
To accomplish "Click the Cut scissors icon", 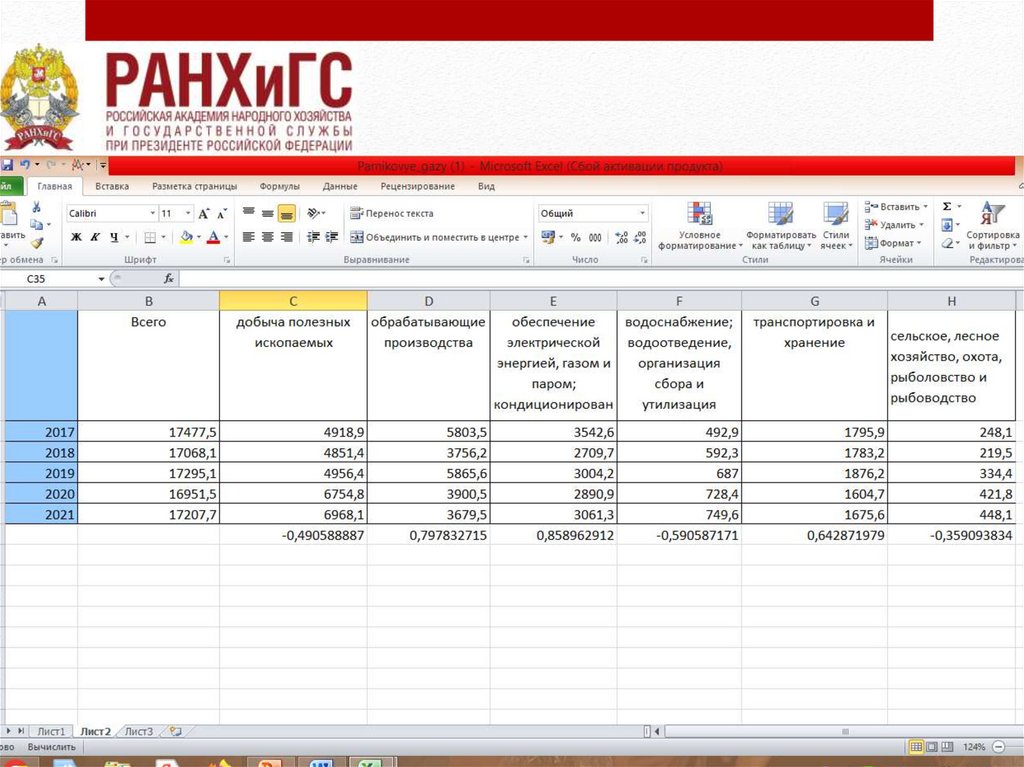I will click(37, 208).
